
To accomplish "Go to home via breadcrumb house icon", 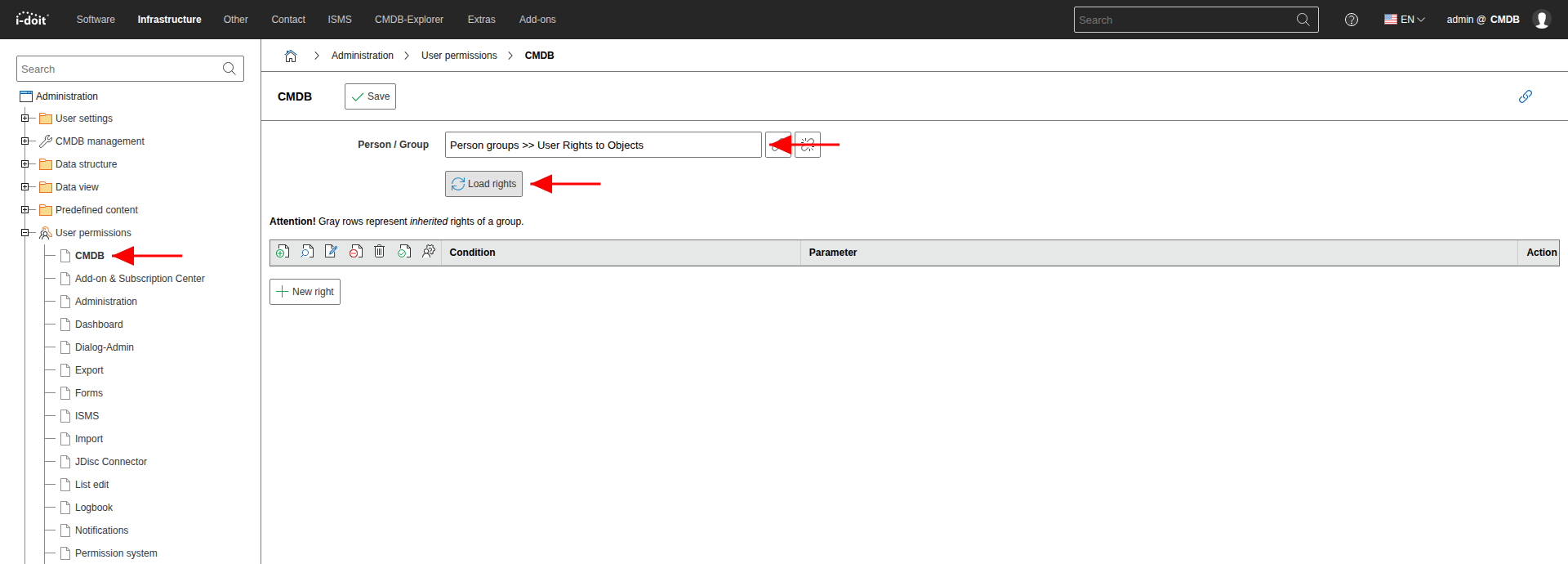I will tap(291, 56).
